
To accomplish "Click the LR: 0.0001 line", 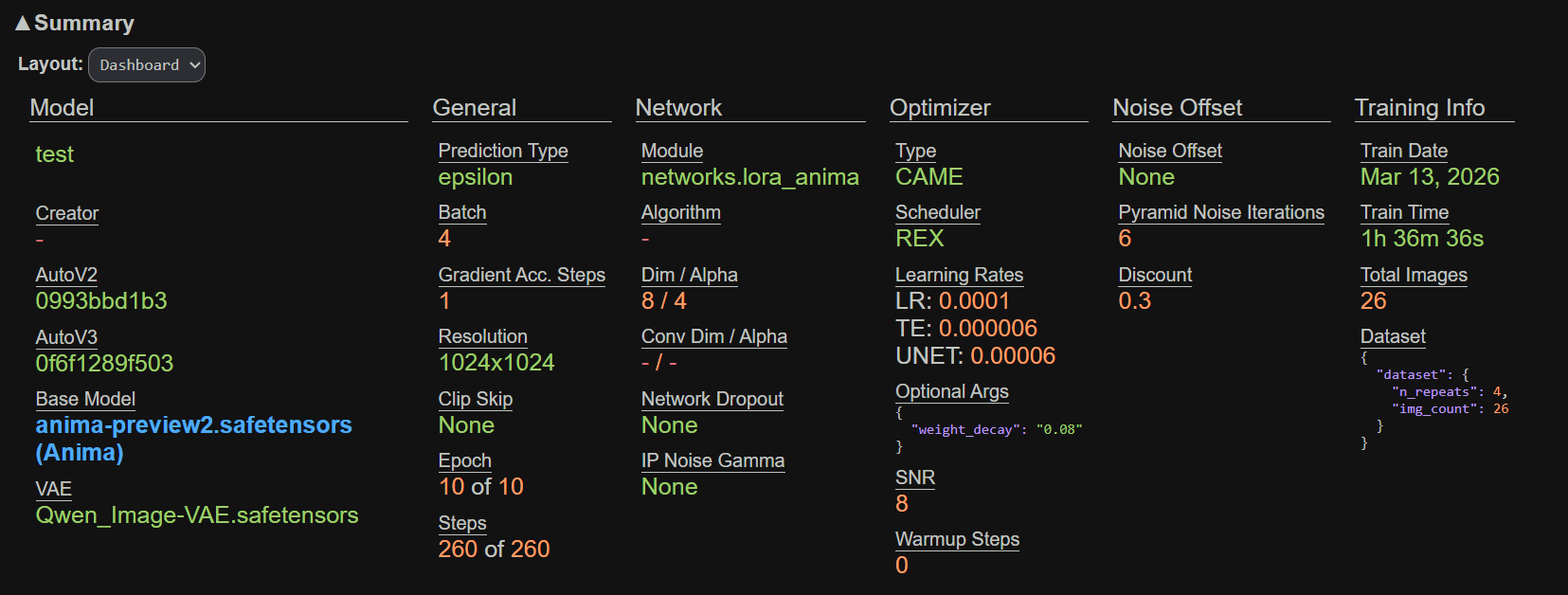I will pos(953,301).
